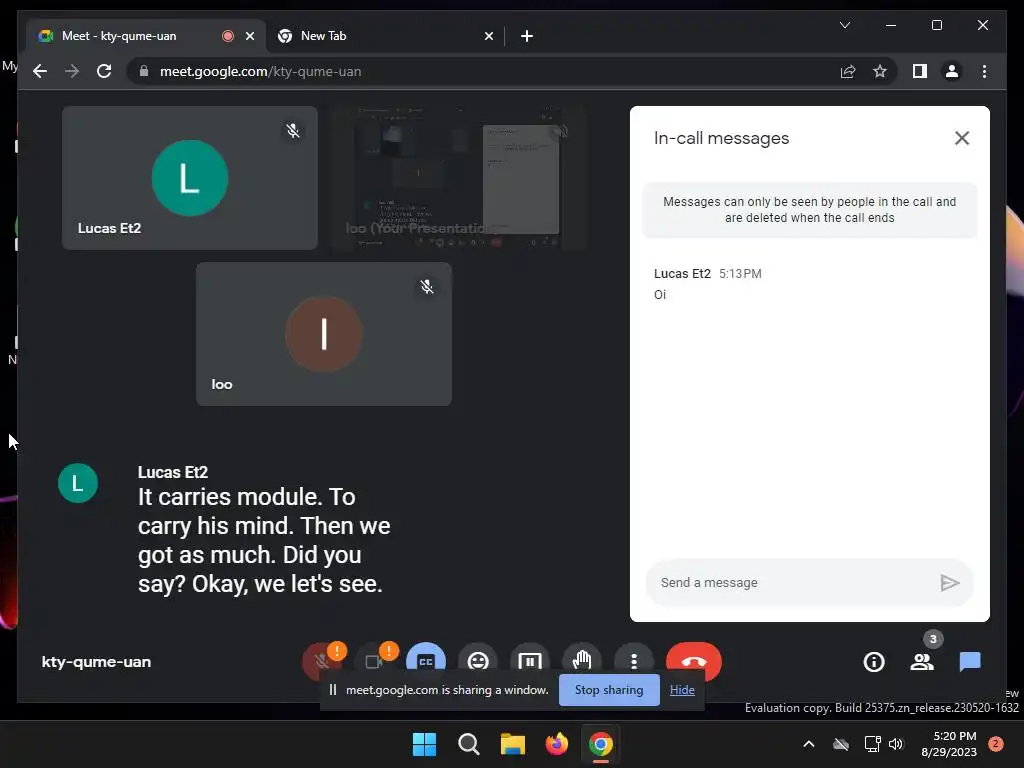Click the Hide link in sharing bar
This screenshot has width=1024, height=768.
click(682, 690)
